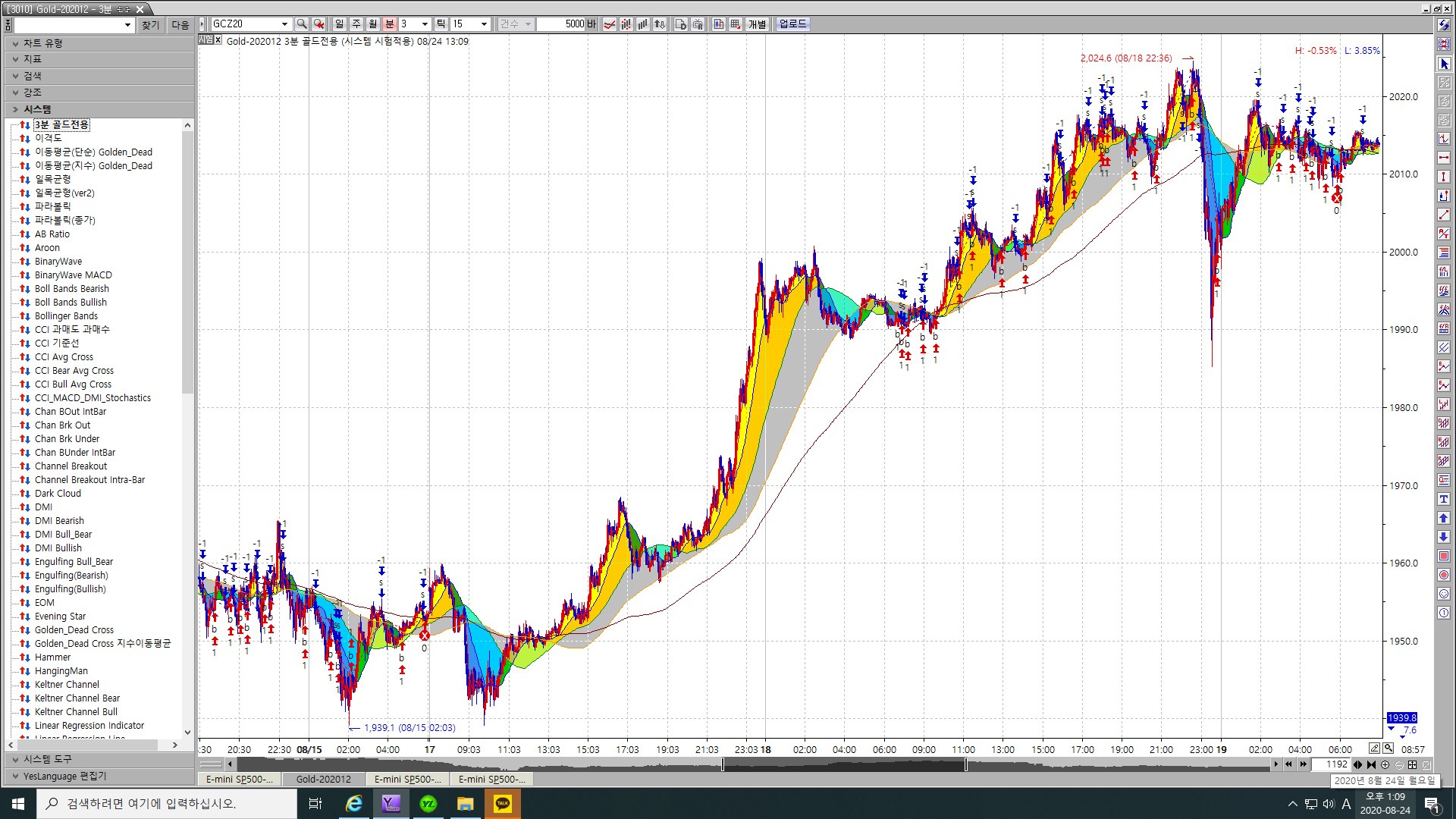1456x819 pixels.
Task: Click the zoom-in plus circle icon
Action: pyautogui.click(x=1385, y=764)
